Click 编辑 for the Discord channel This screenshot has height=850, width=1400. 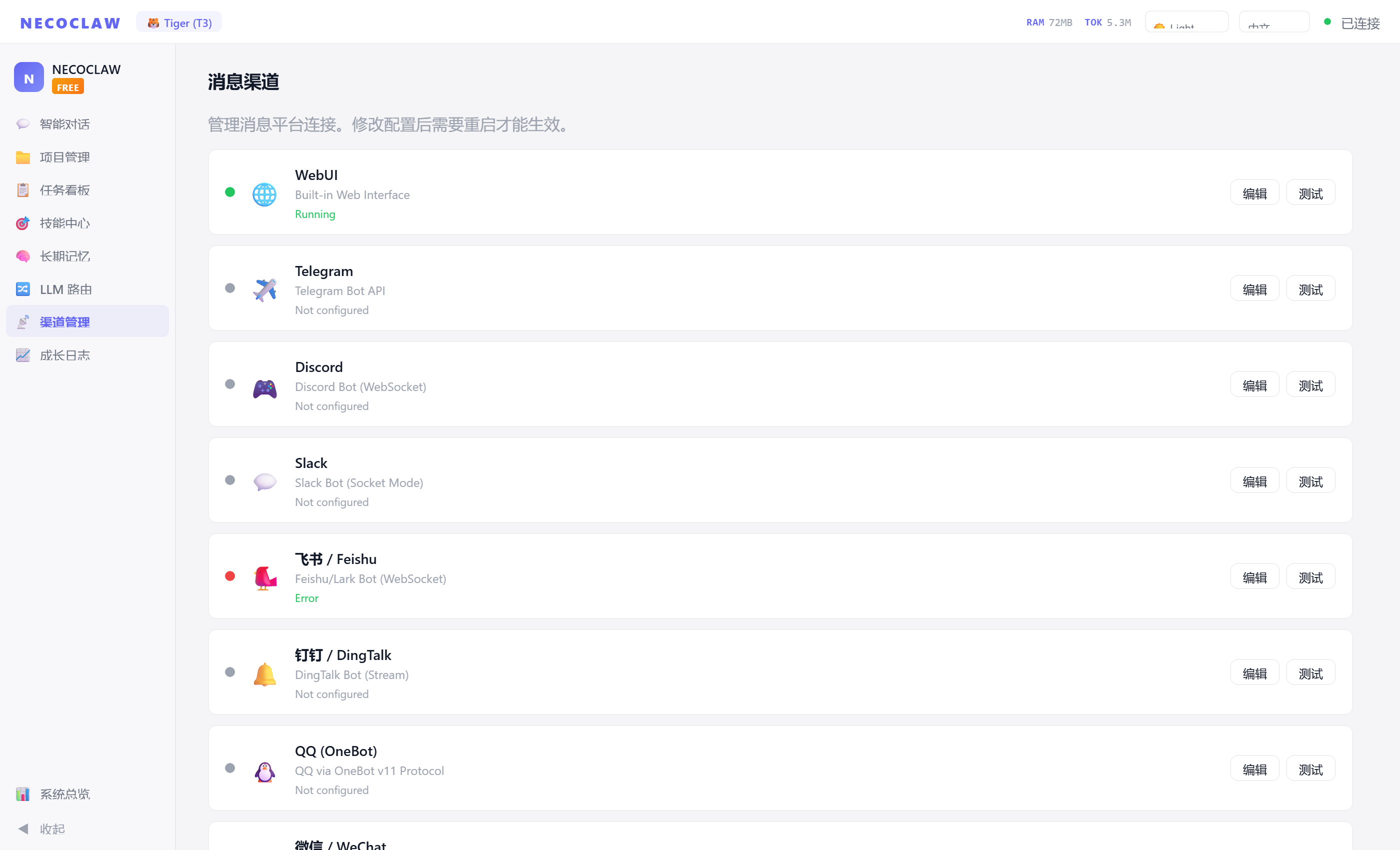1254,385
